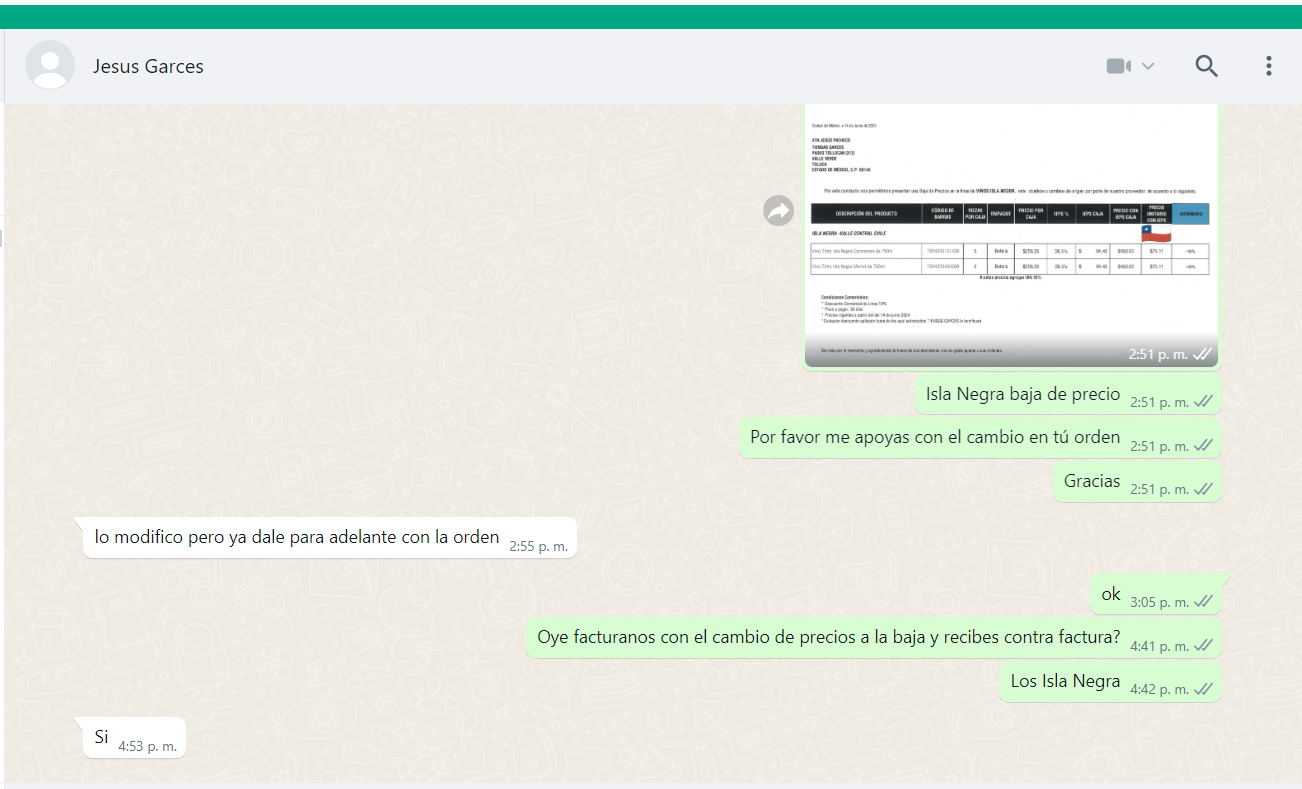This screenshot has height=789, width=1302.
Task: Click the "Por favor me apoyas" message bubble
Action: (934, 438)
